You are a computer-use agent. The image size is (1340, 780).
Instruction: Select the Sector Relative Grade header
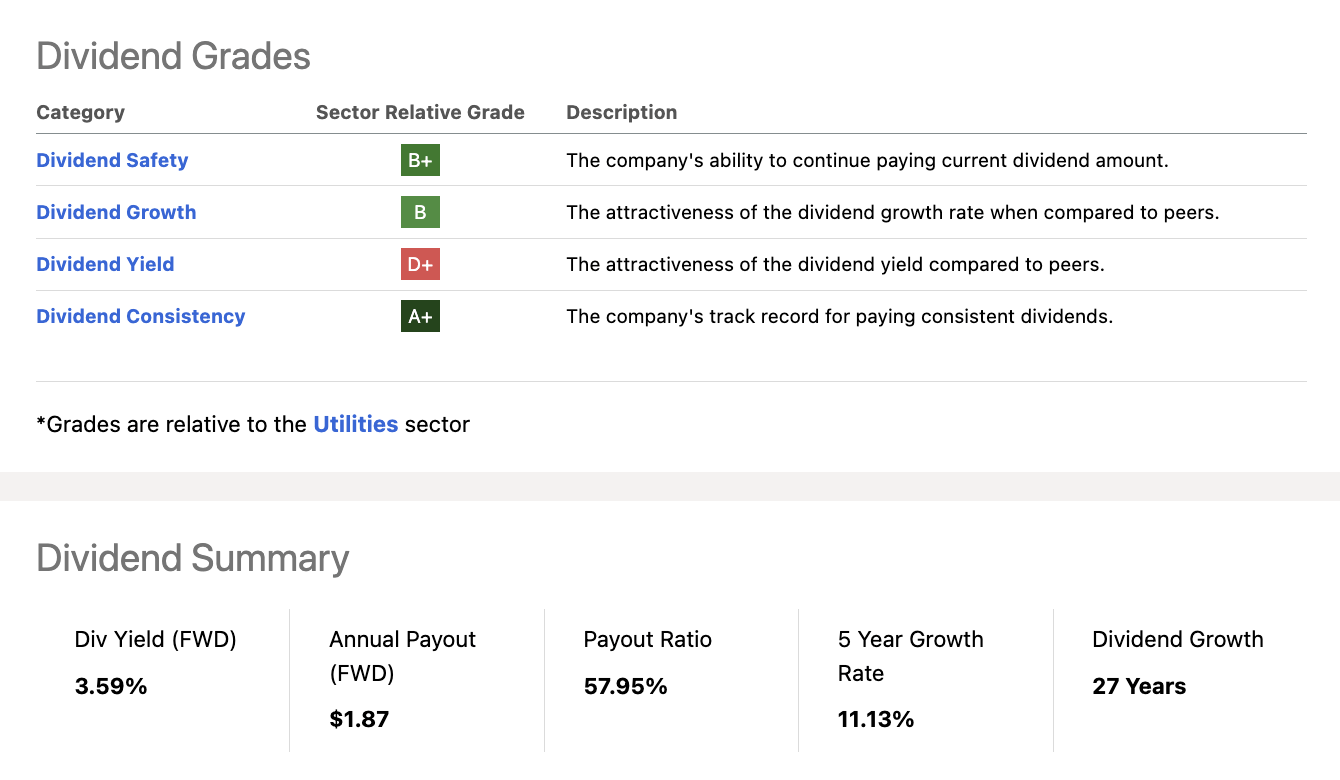[420, 112]
